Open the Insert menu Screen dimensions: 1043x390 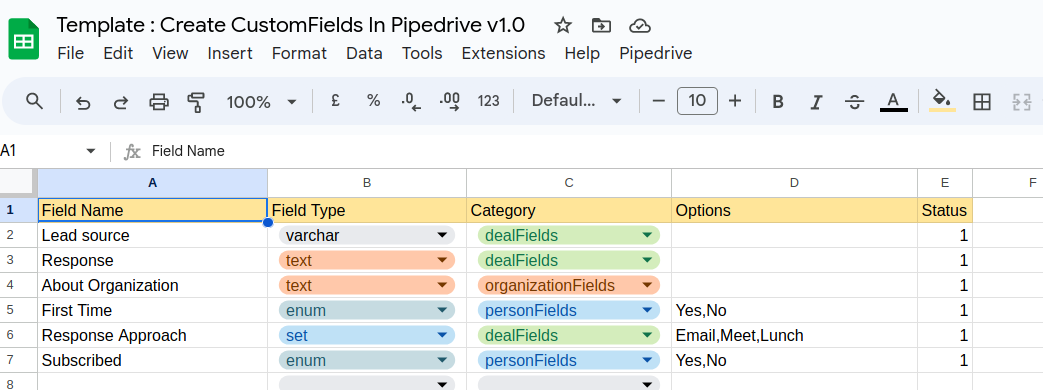point(230,53)
